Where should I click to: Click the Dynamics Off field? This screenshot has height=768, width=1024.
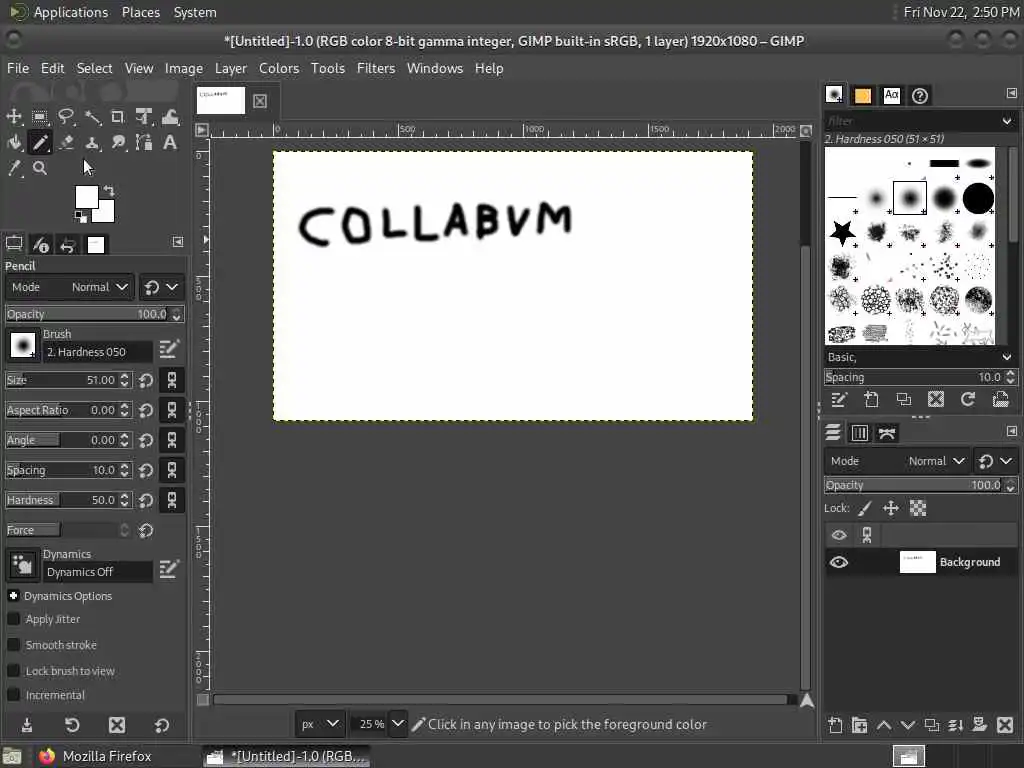(98, 572)
